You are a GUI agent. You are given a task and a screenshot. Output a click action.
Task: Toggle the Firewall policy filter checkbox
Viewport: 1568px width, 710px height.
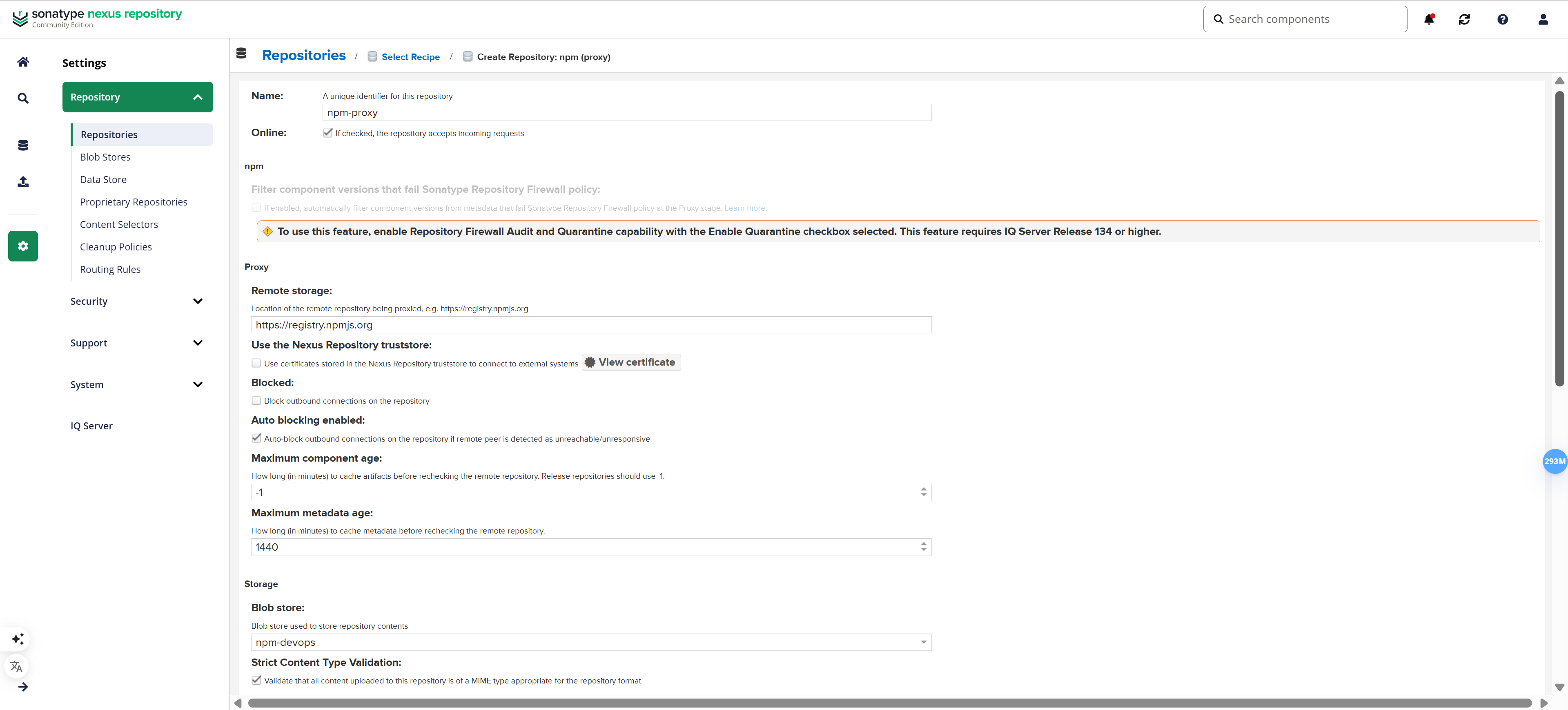click(x=256, y=208)
